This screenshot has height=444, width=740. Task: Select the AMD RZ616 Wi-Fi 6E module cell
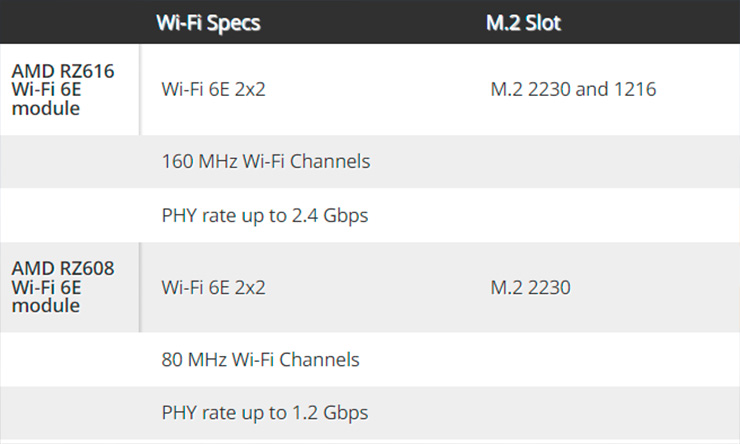tap(70, 90)
